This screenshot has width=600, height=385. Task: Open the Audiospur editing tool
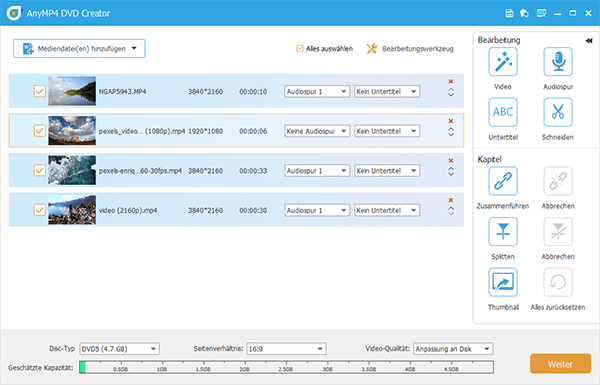tap(558, 62)
